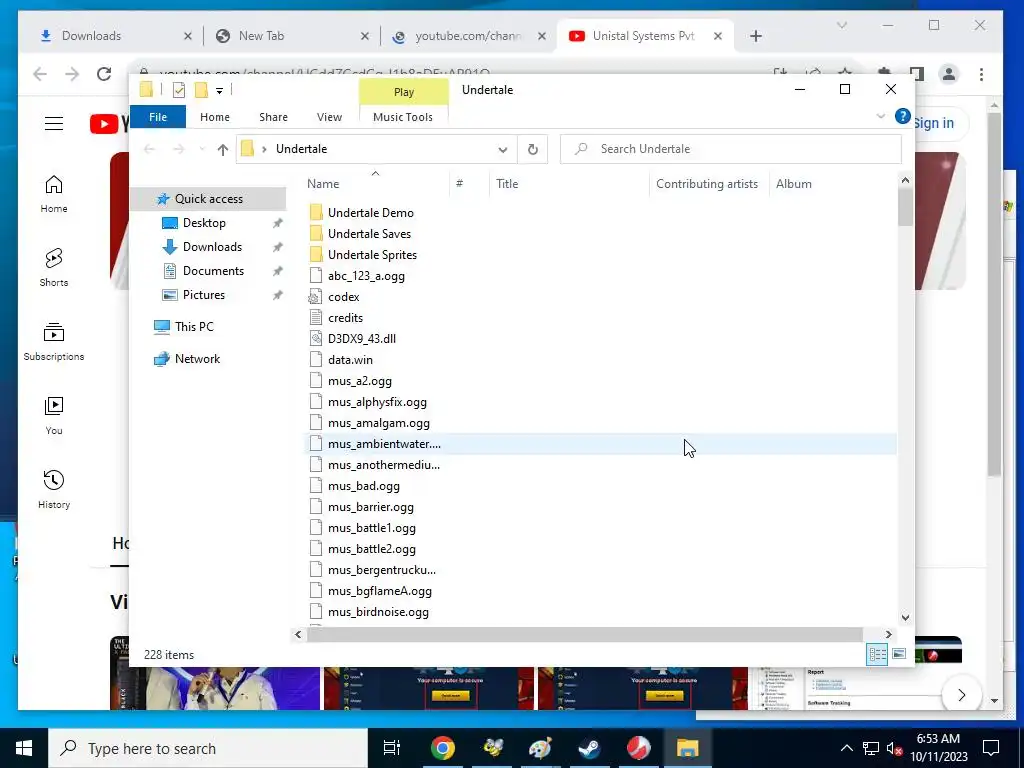Open the Customize Quick Access Toolbar dropdown

(219, 91)
